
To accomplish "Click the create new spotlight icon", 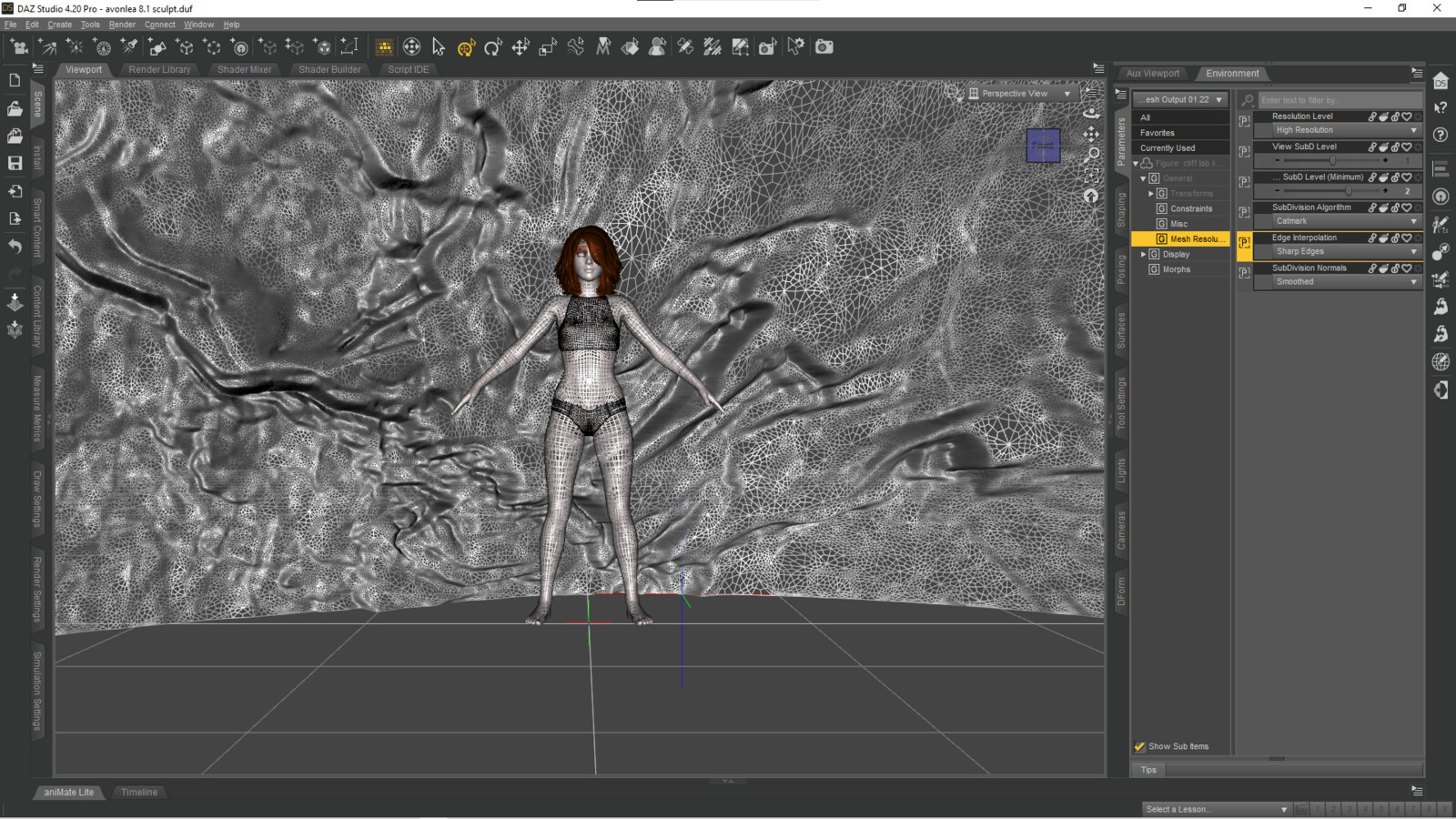I will [129, 46].
